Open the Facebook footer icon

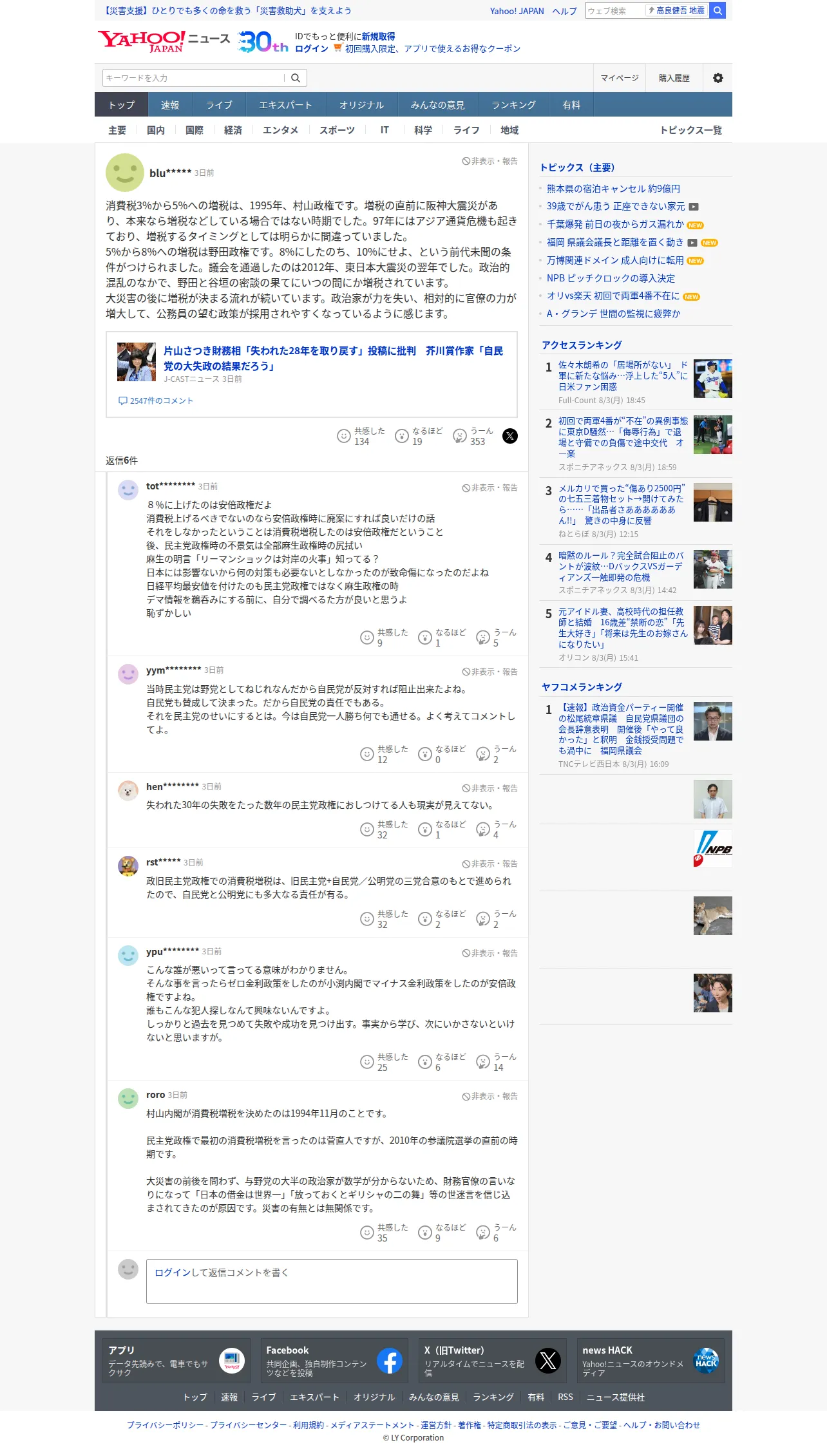389,1361
